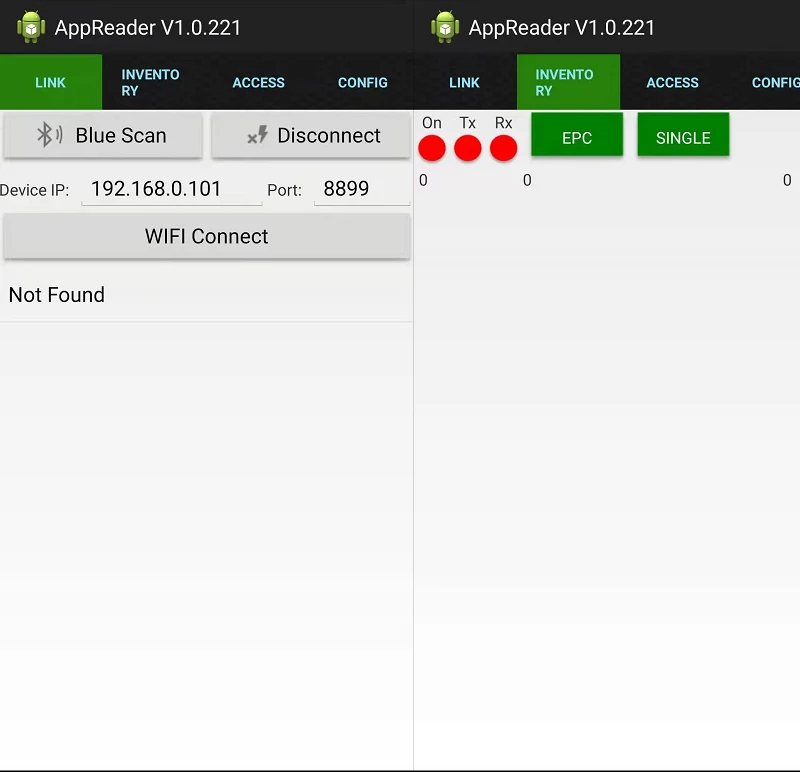Open the ACCESS tab in left screen
Image resolution: width=800 pixels, height=772 pixels.
258,82
